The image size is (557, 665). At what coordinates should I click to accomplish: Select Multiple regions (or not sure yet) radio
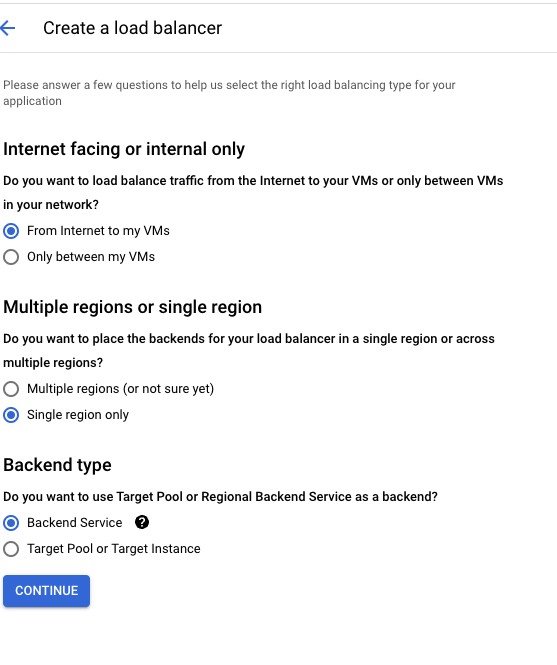pyautogui.click(x=11, y=389)
